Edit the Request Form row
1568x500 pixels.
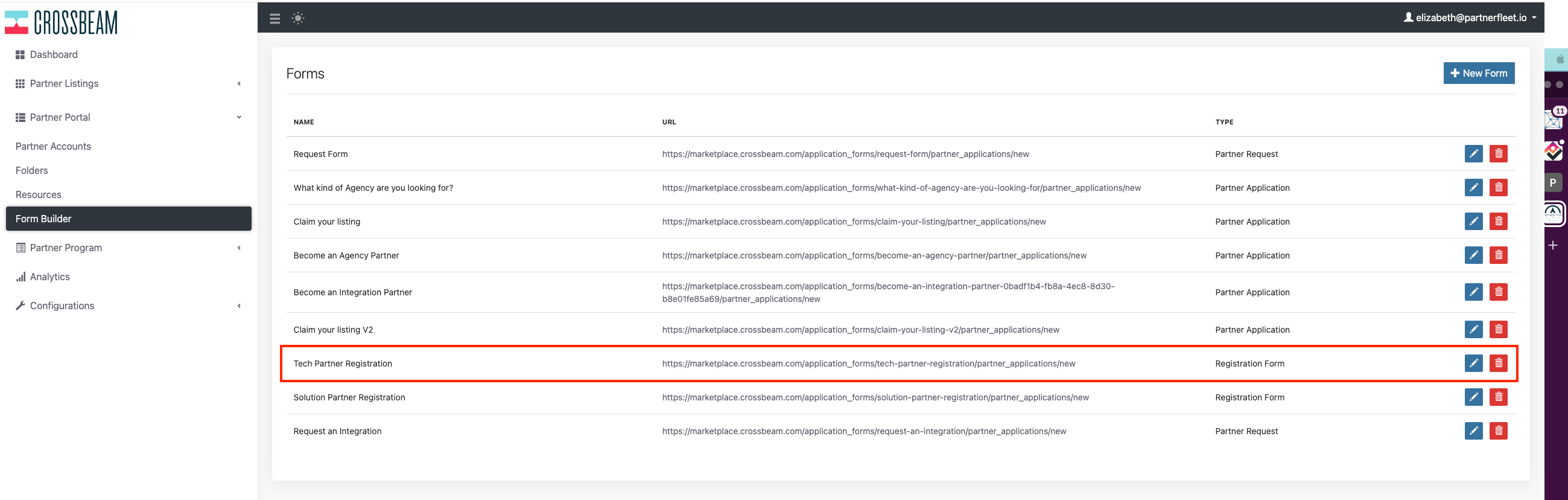pyautogui.click(x=1473, y=154)
